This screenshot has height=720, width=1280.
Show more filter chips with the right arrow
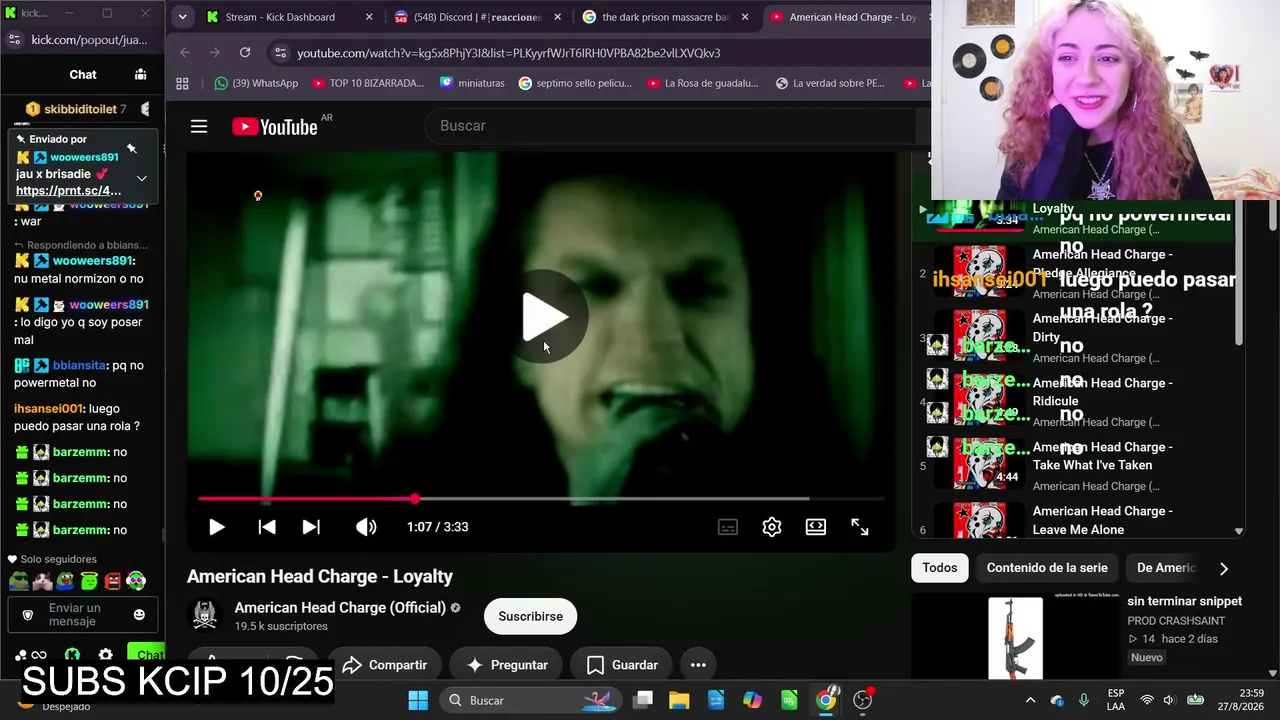(x=1223, y=568)
